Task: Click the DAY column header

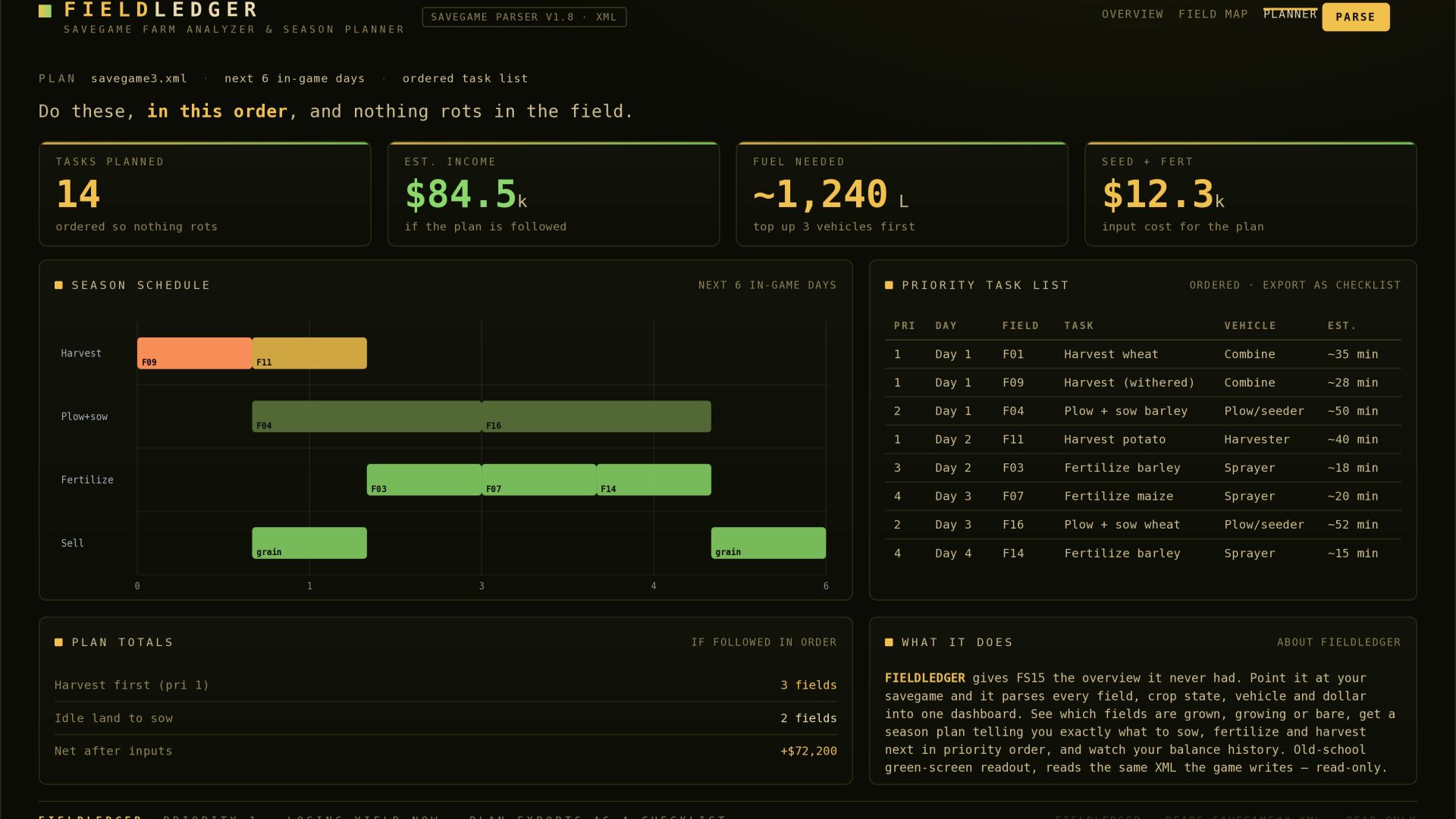Action: click(946, 326)
